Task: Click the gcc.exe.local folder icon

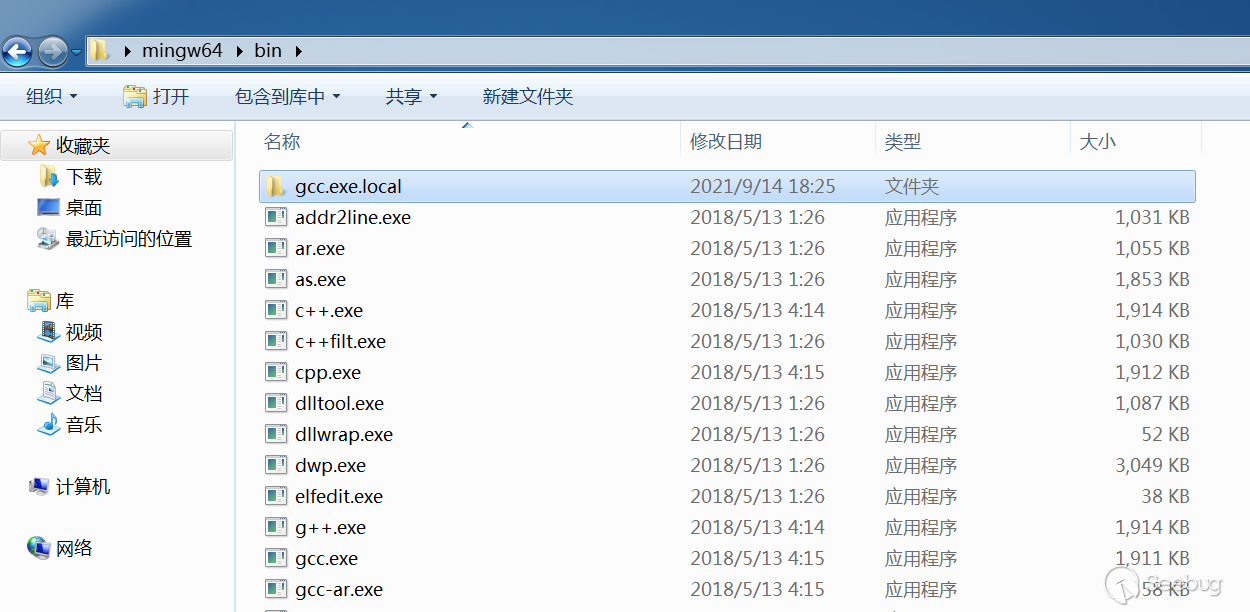Action: click(276, 186)
